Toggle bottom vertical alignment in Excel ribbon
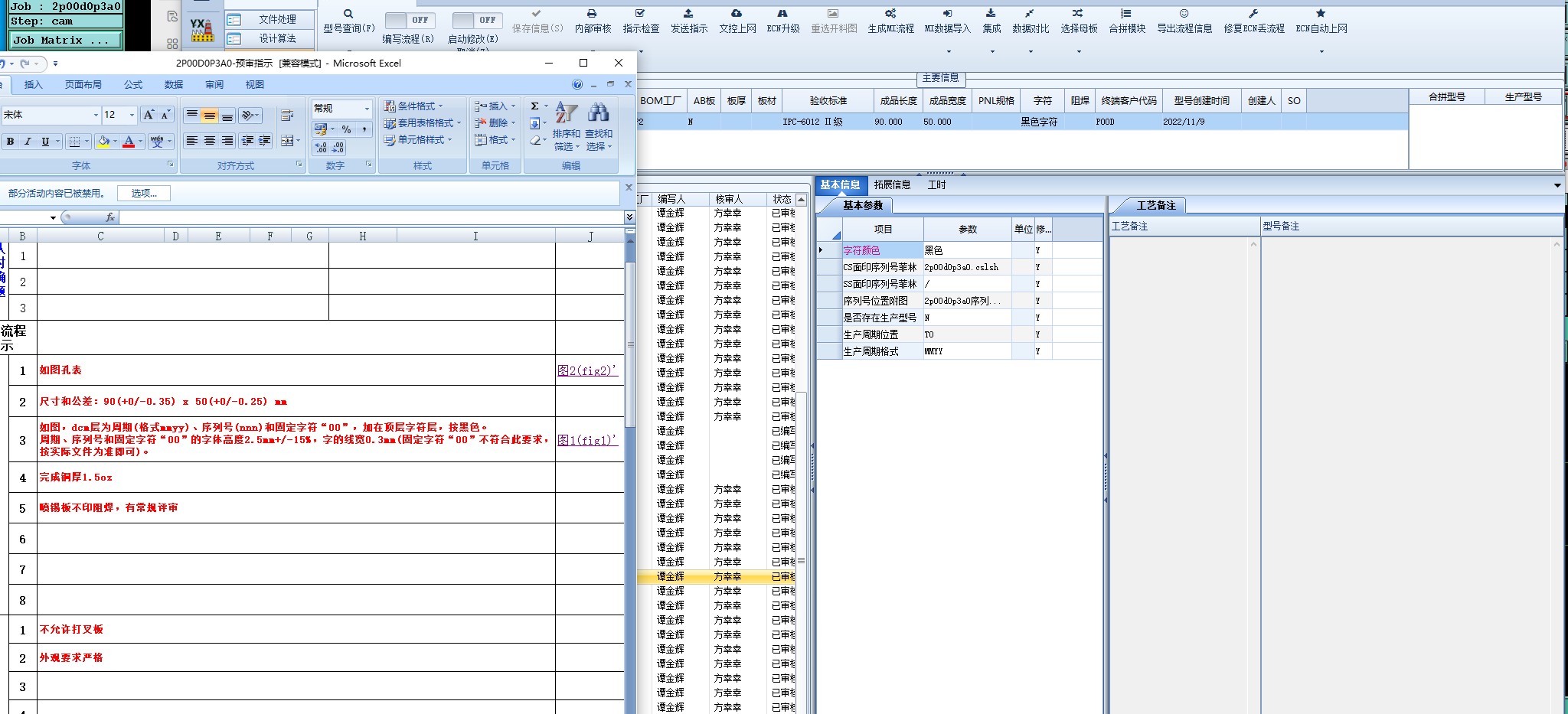The width and height of the screenshot is (1568, 714). point(227,116)
